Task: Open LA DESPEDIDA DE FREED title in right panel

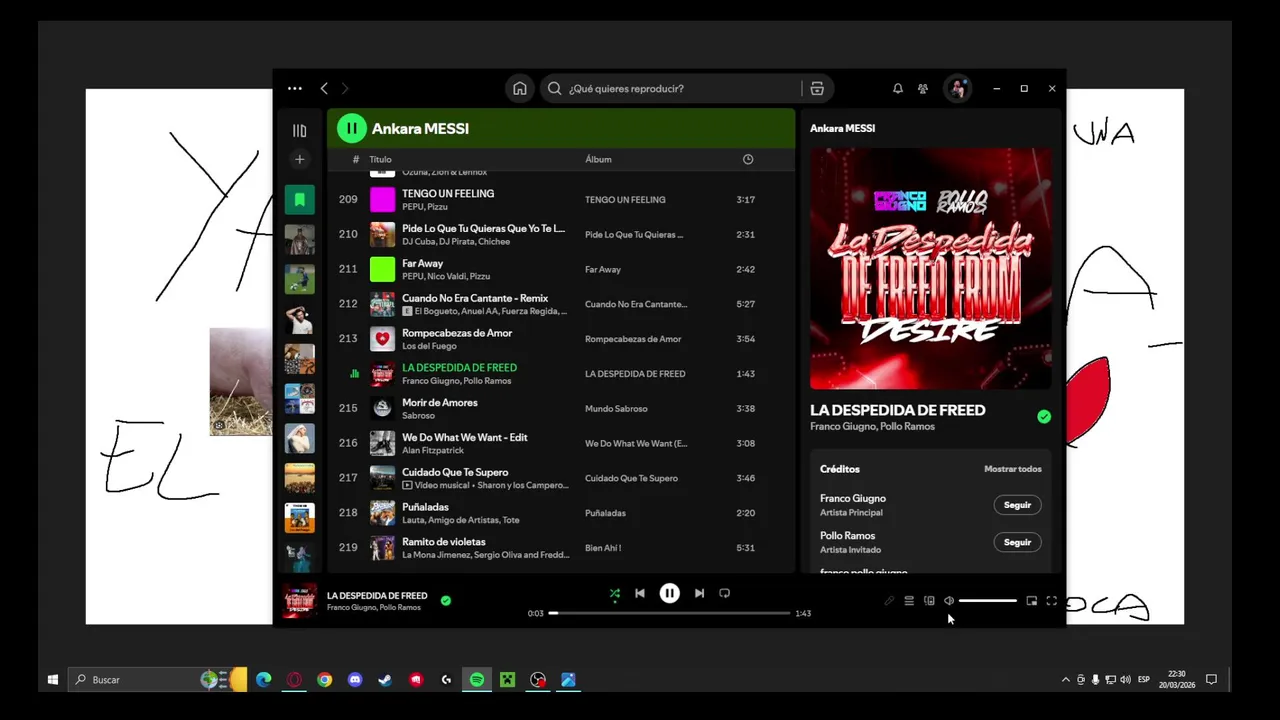Action: tap(897, 410)
